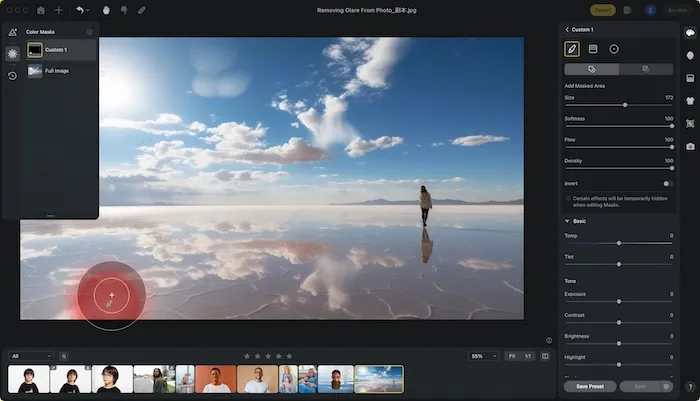Open the color adjustments cloud icon tab

coord(690,33)
